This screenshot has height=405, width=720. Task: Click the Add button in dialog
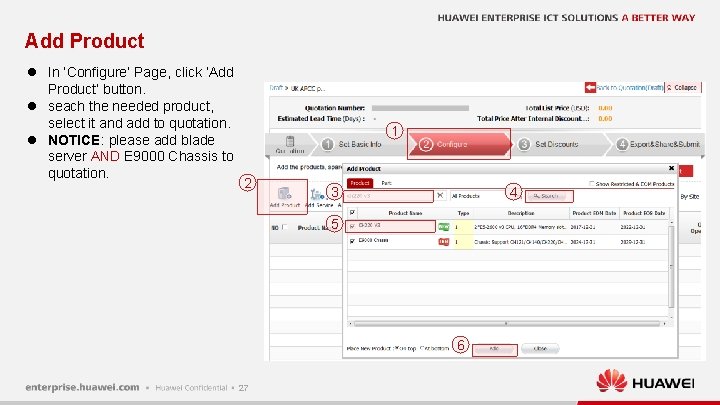tap(495, 349)
